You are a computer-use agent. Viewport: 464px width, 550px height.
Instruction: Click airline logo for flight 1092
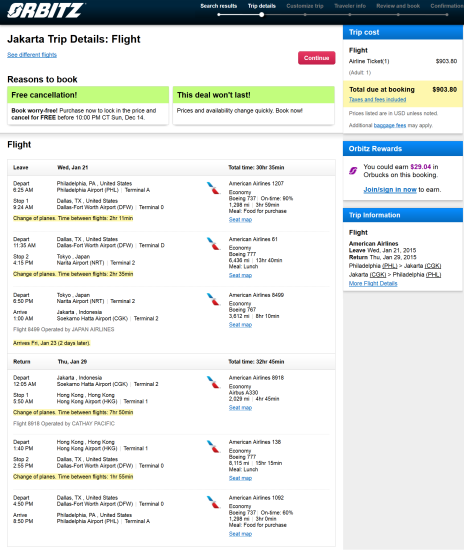213,502
